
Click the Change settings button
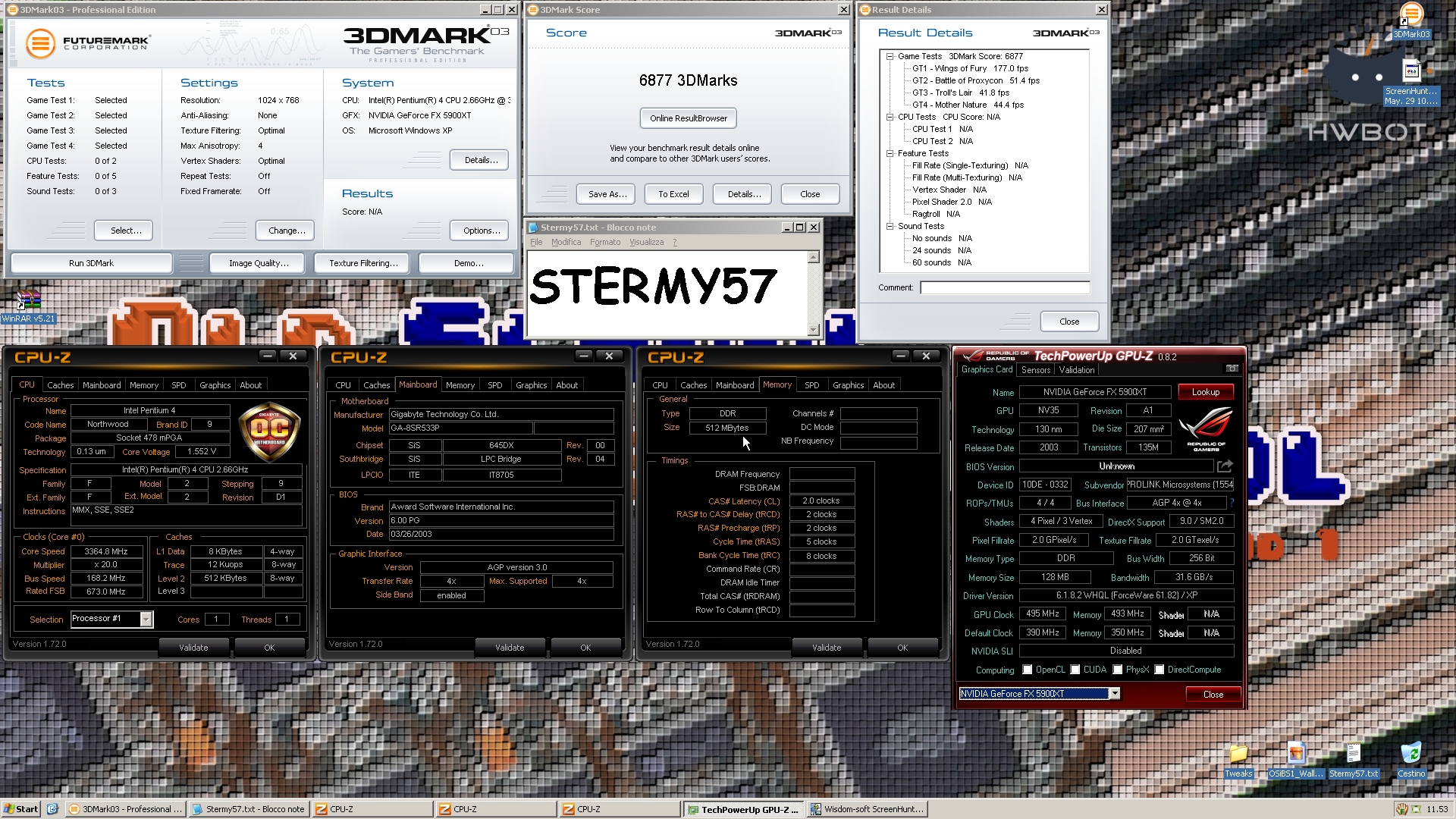point(287,231)
